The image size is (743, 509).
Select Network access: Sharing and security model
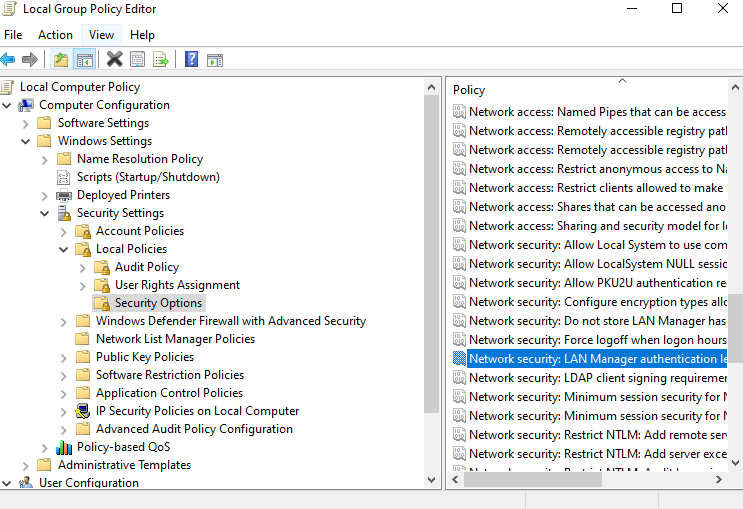click(598, 226)
